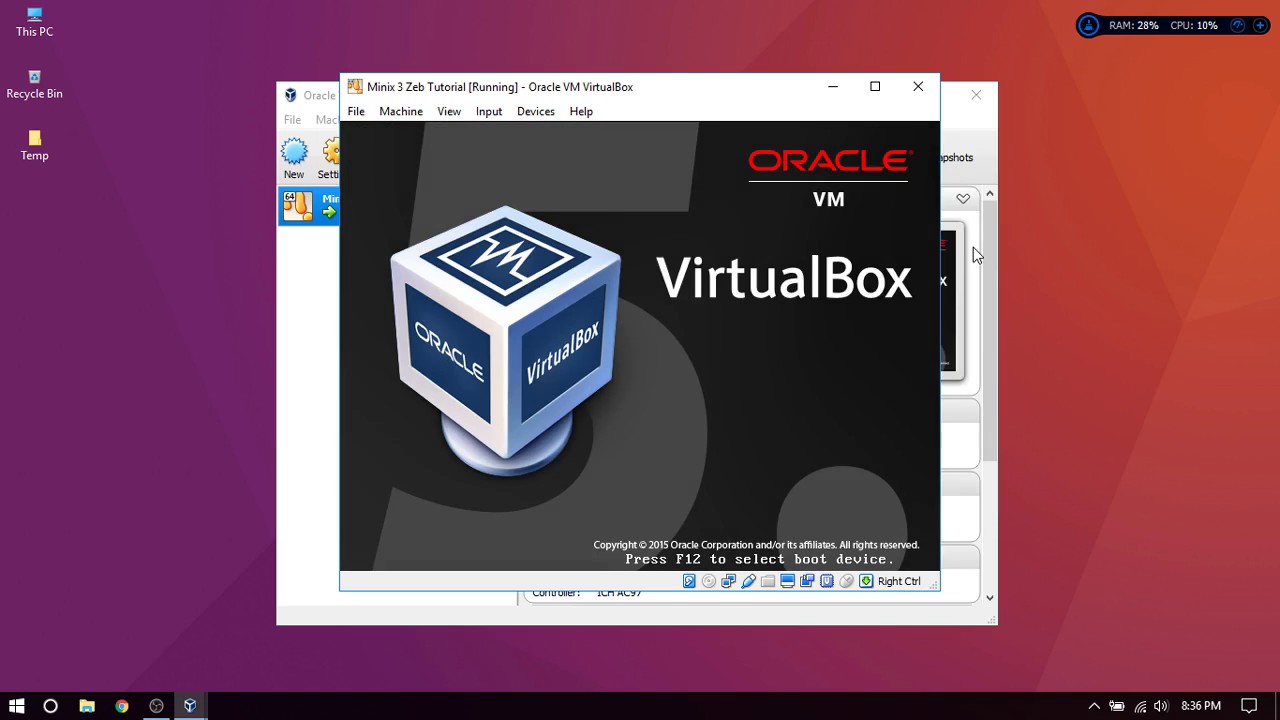
Task: Open the File menu of the VM window
Action: [x=356, y=111]
